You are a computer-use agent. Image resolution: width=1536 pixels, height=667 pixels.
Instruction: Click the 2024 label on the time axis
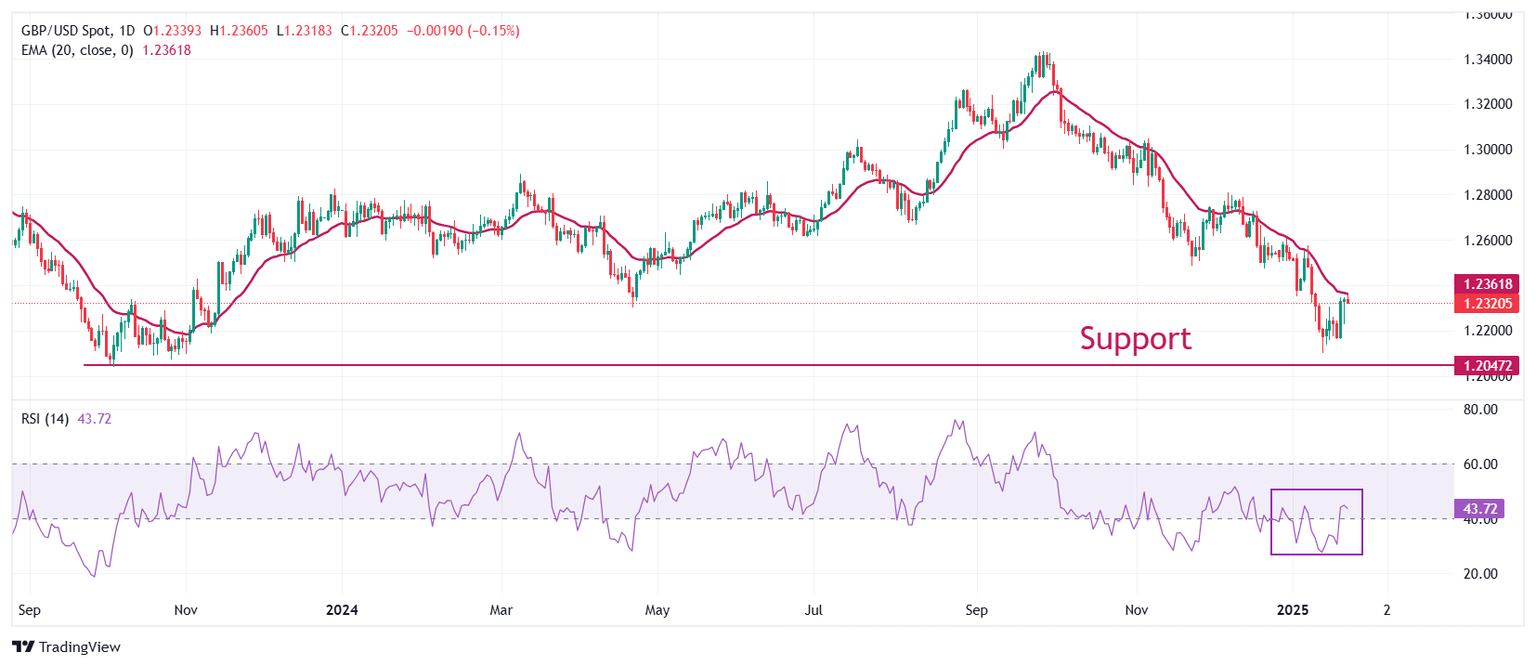click(x=343, y=610)
